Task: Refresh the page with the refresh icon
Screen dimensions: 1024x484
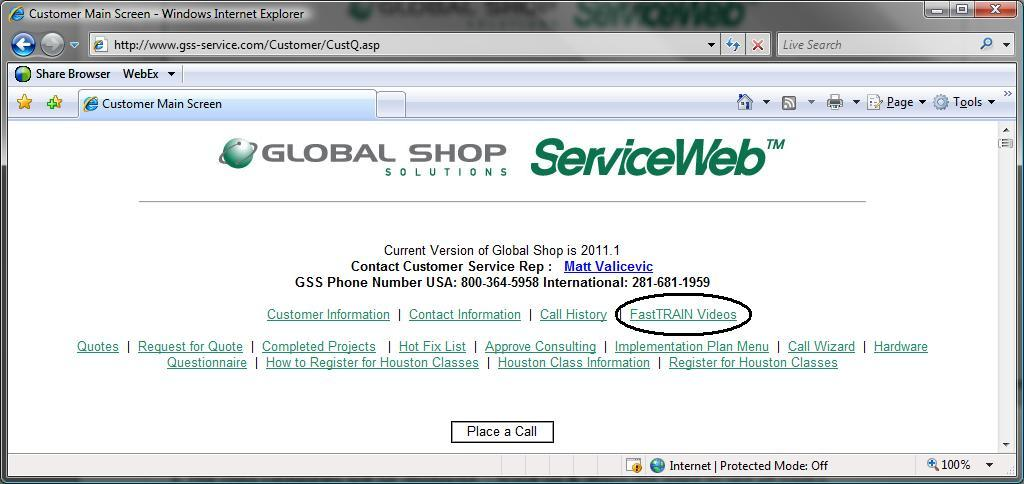Action: pos(733,45)
